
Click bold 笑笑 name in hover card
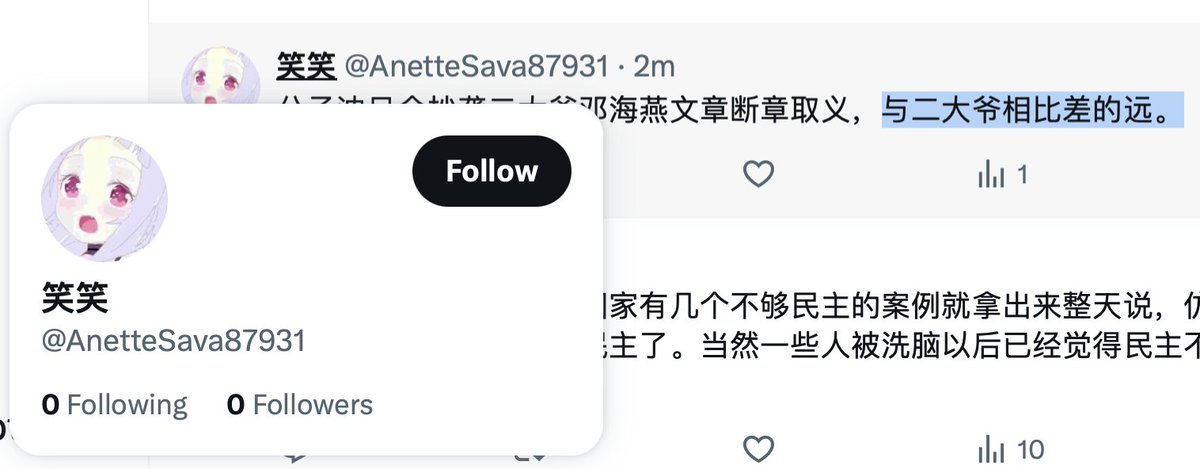[x=75, y=298]
